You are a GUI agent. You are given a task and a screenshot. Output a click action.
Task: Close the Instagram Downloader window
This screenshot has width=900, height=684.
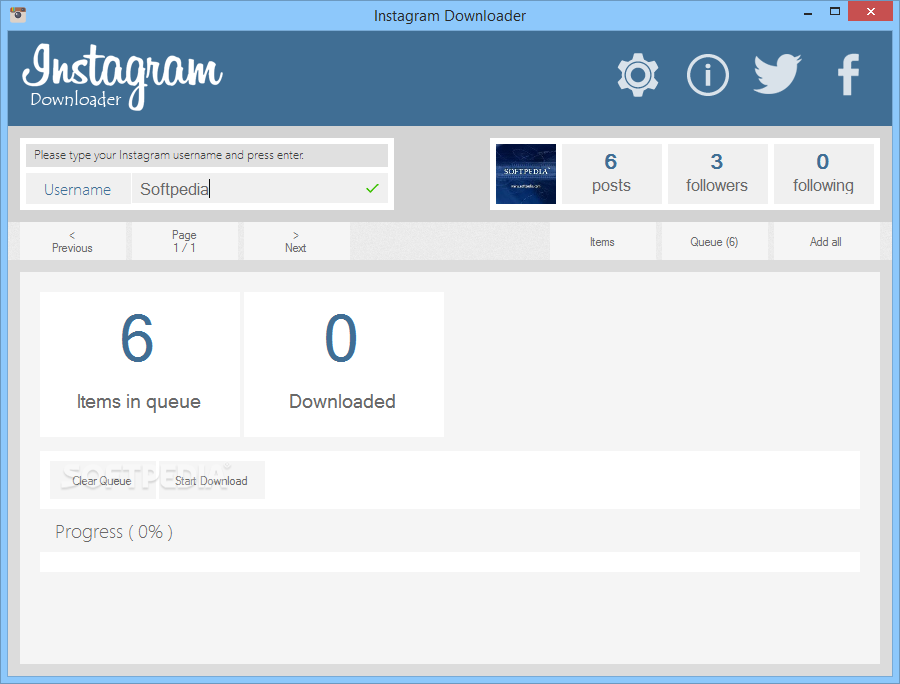pos(870,11)
